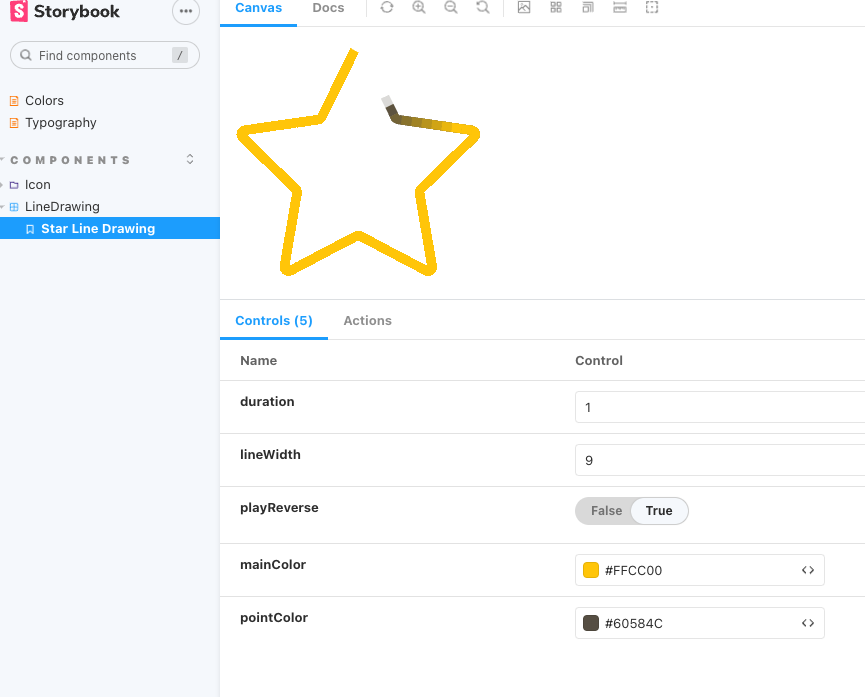Click the lineWidth input field
The image size is (865, 697).
click(x=720, y=460)
